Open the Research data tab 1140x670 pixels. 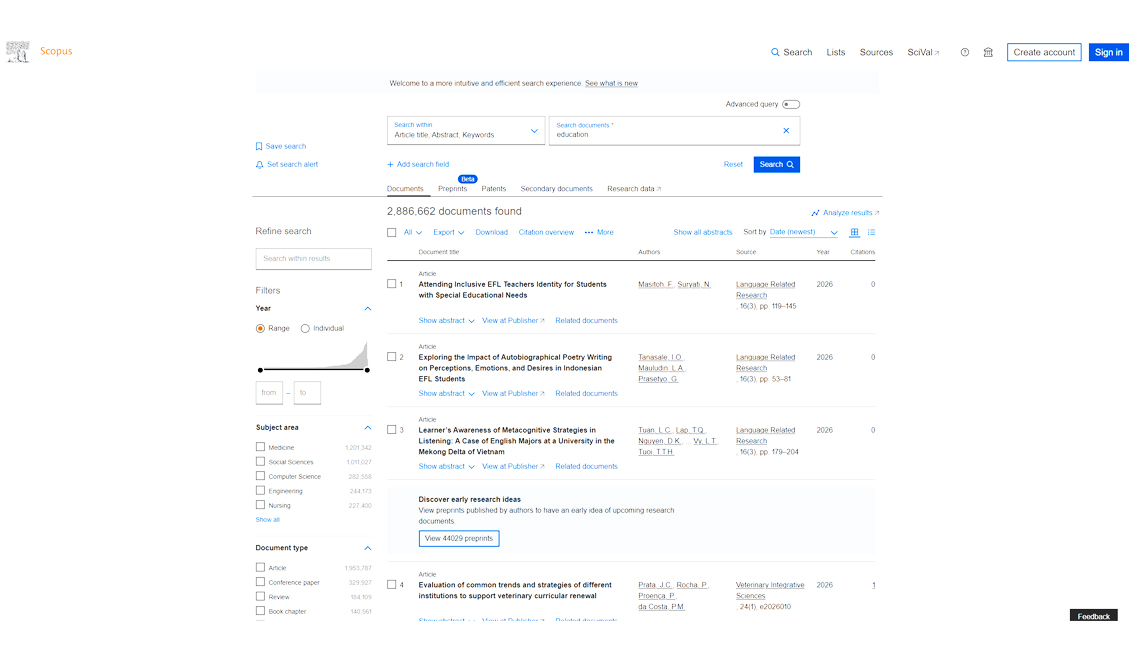[634, 189]
